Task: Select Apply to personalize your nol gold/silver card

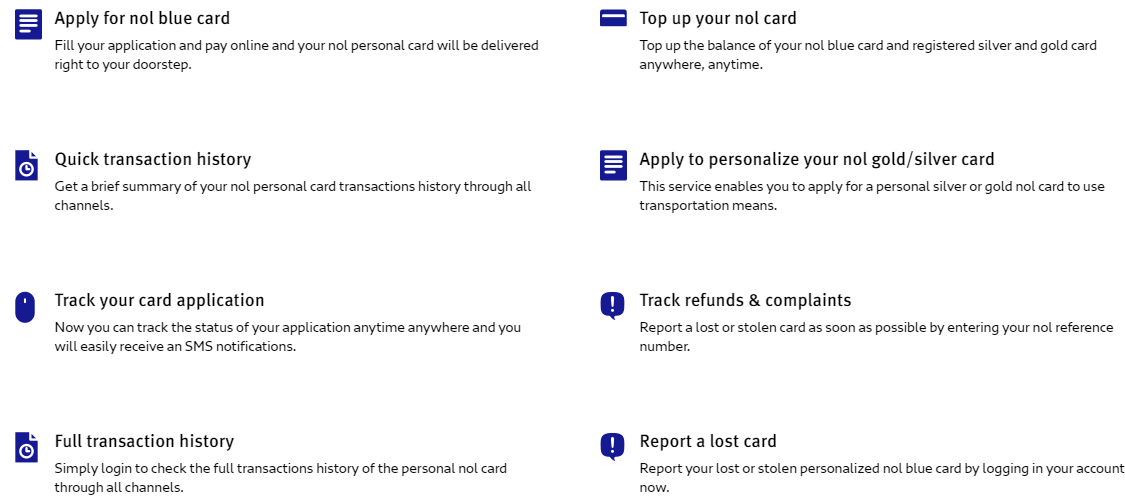Action: [817, 159]
